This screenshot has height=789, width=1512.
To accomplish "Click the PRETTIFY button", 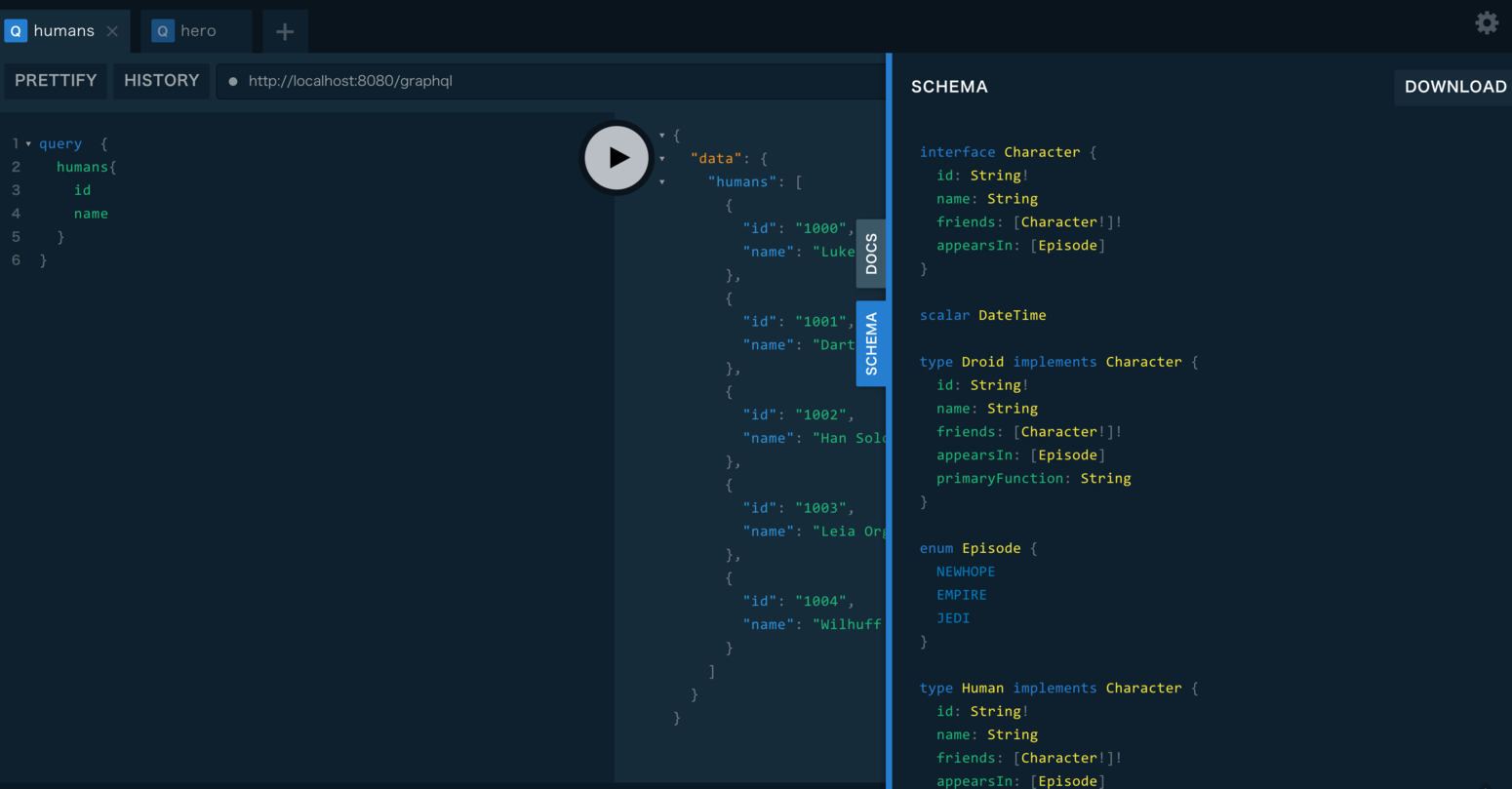I will coord(56,81).
